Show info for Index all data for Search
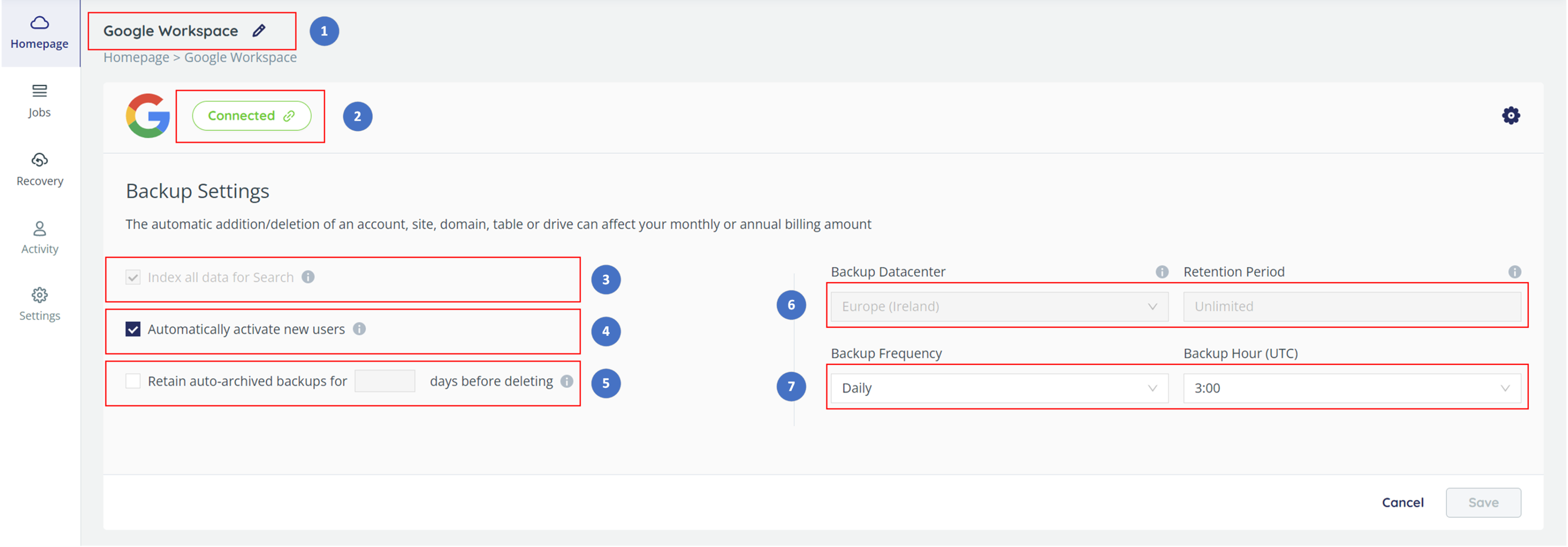Screen dimensions: 1568x547 coord(309,277)
